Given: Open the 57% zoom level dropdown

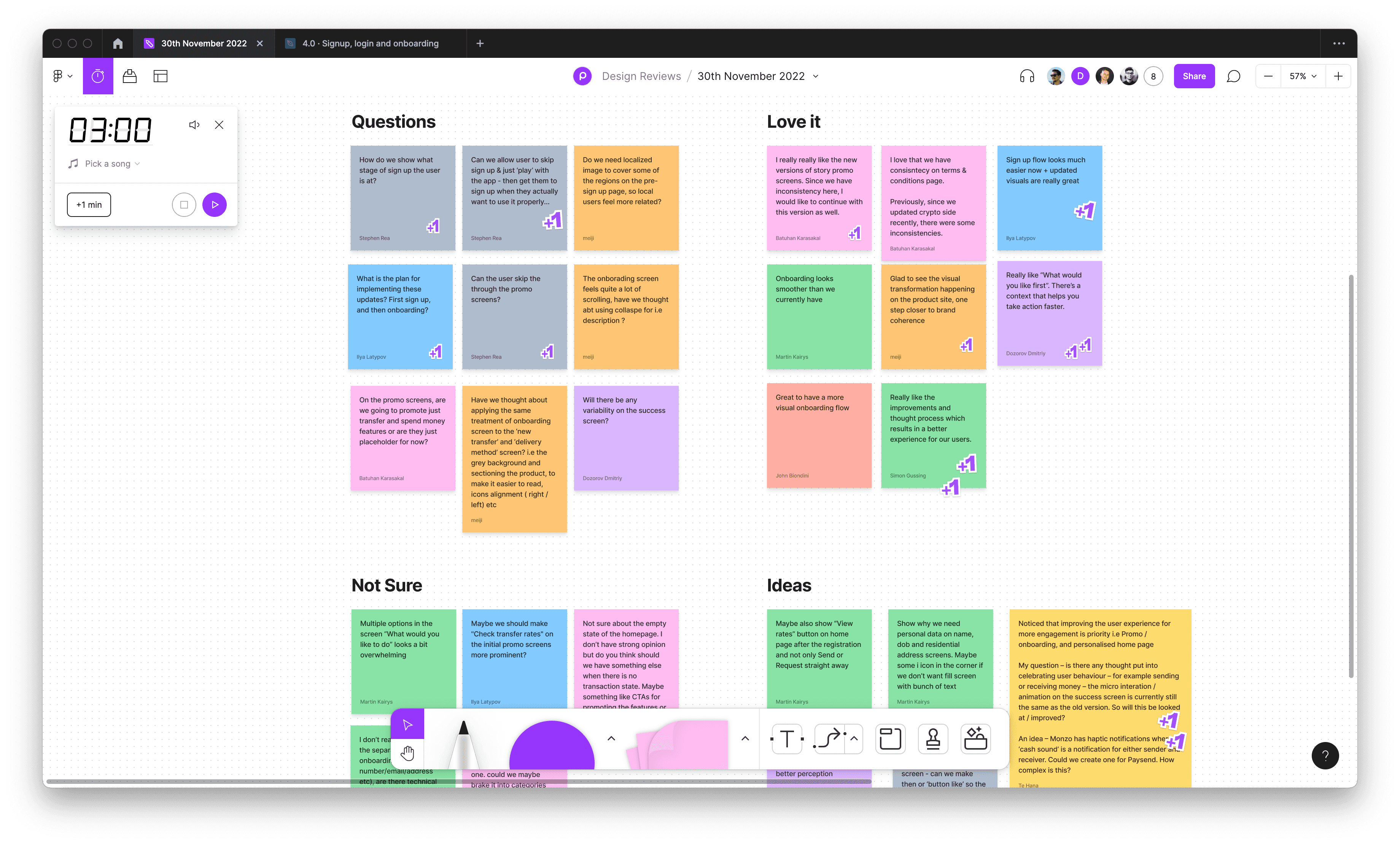Looking at the screenshot, I should click(1302, 76).
